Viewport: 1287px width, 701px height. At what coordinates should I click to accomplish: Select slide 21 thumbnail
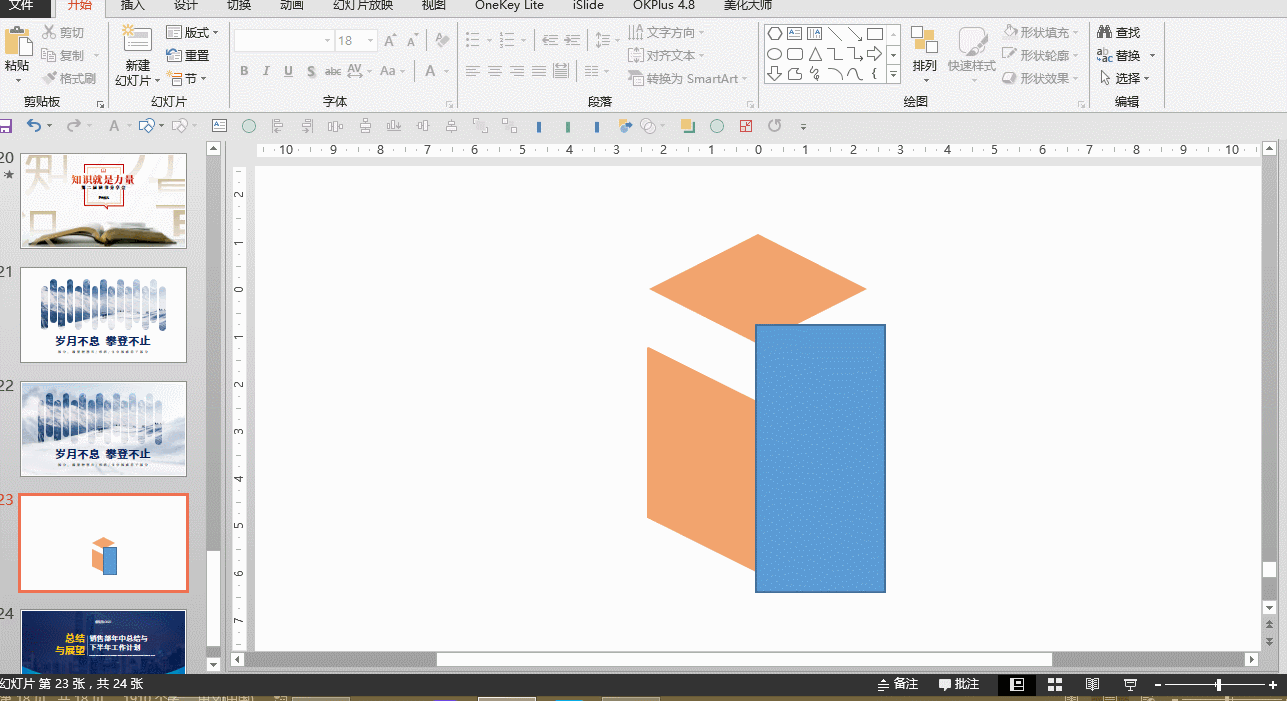[103, 315]
